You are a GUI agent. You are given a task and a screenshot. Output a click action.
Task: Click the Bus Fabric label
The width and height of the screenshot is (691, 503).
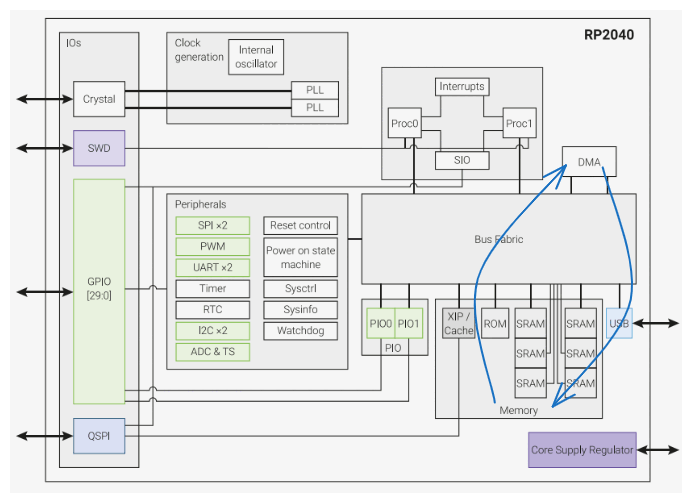[x=498, y=239]
